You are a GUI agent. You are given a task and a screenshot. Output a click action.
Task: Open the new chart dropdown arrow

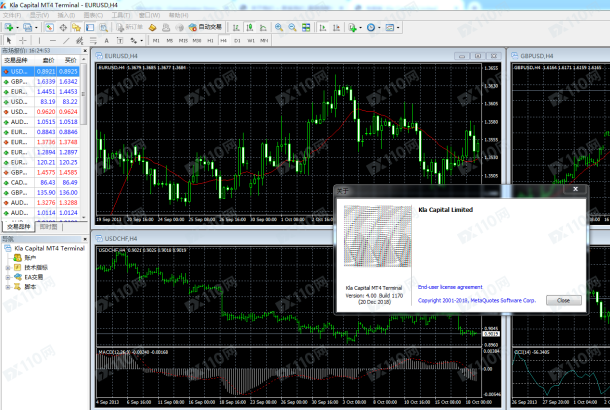point(17,28)
